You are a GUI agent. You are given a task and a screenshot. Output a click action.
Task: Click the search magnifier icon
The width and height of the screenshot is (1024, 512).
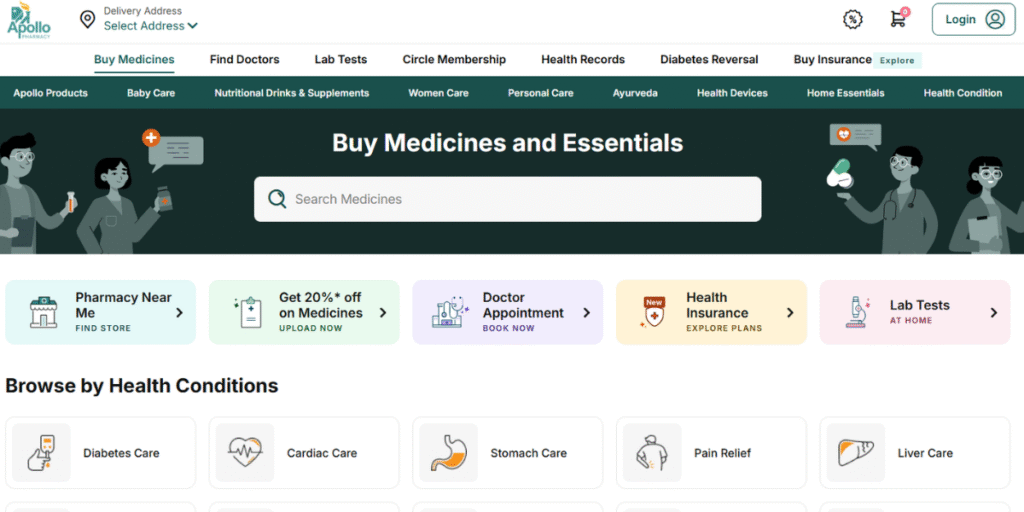point(278,199)
